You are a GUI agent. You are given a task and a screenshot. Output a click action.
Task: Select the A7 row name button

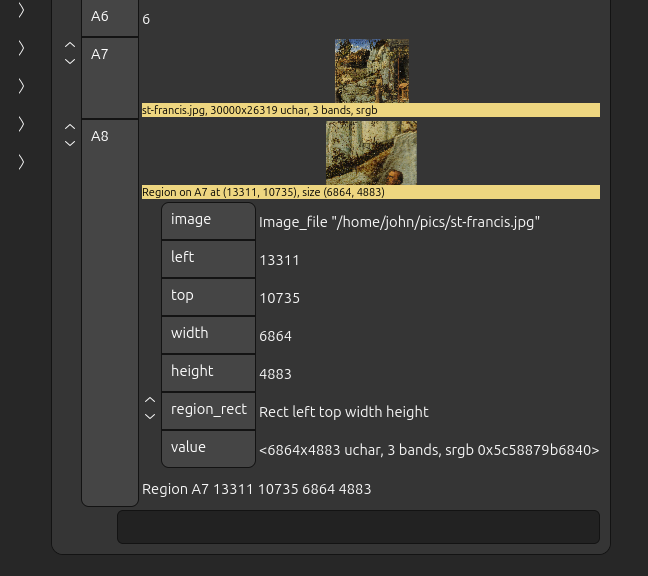pyautogui.click(x=110, y=78)
